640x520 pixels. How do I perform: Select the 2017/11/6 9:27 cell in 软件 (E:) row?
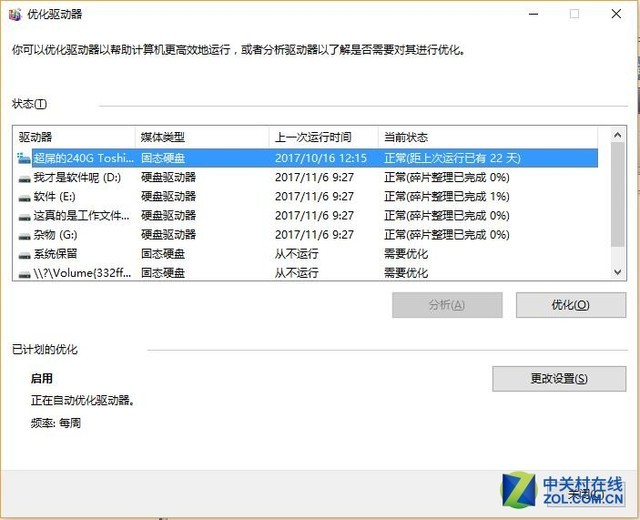click(314, 196)
